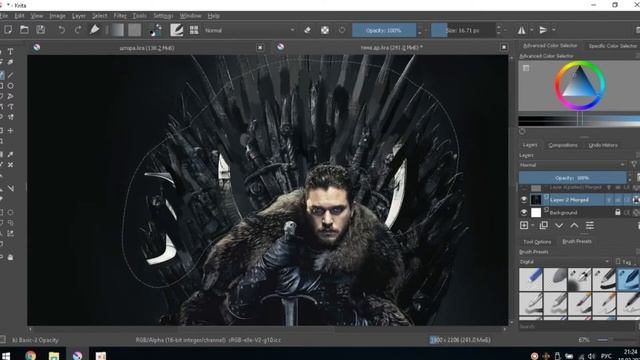
Task: Open the Filter menu
Action: pyautogui.click(x=120, y=16)
